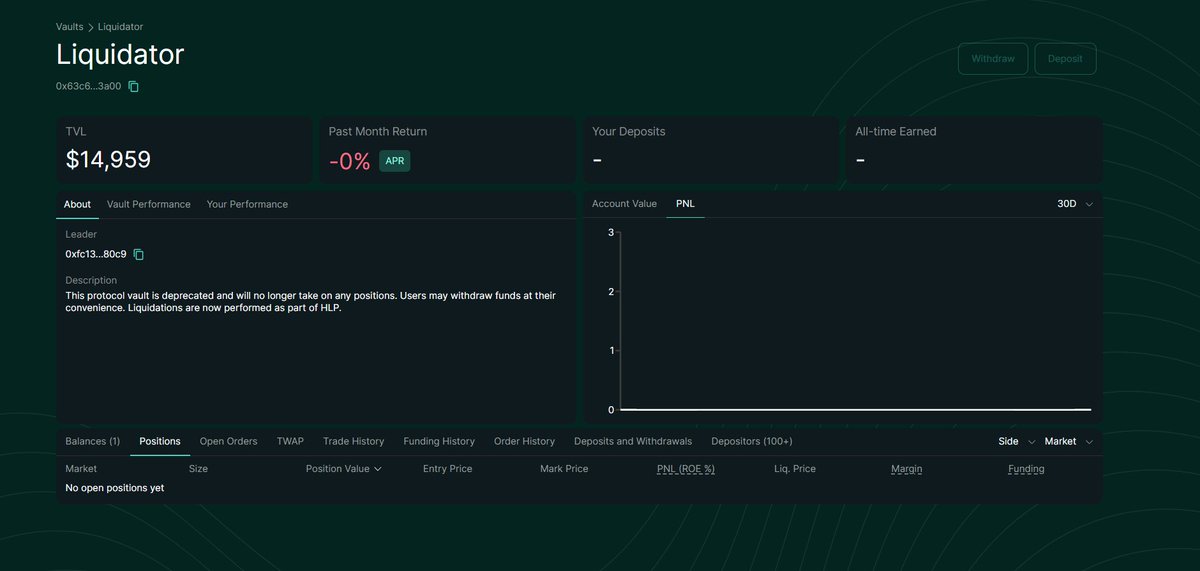
Task: Click the Withdraw button
Action: [993, 59]
